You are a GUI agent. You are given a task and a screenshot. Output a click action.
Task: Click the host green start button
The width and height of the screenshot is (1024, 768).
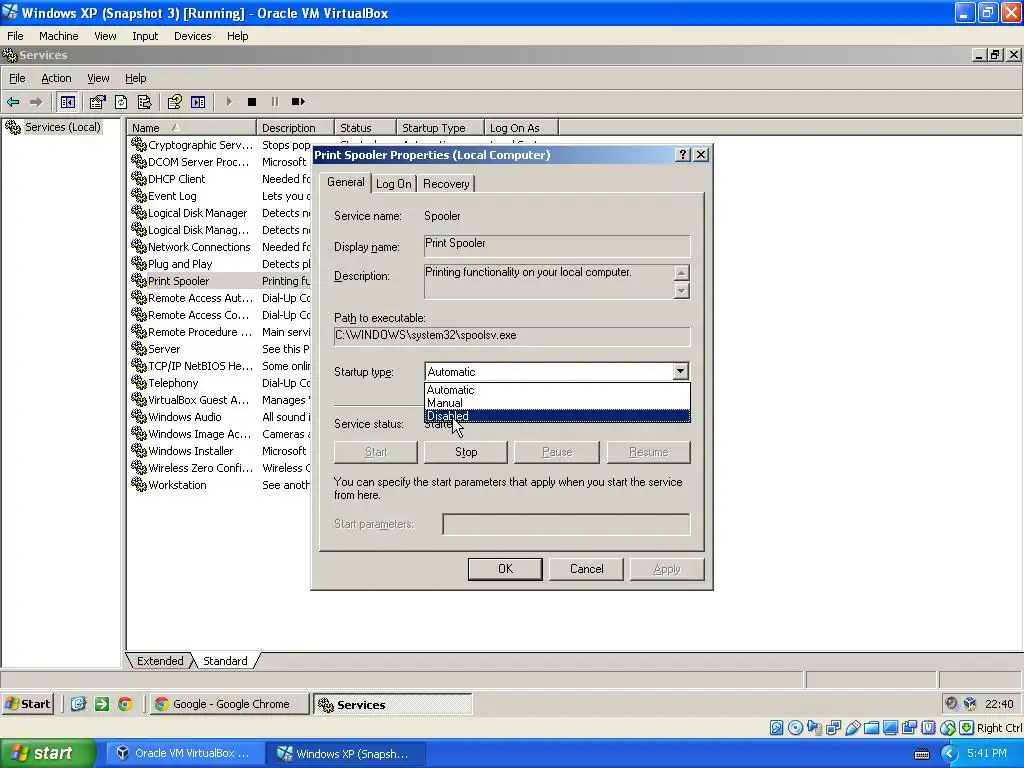[47, 754]
